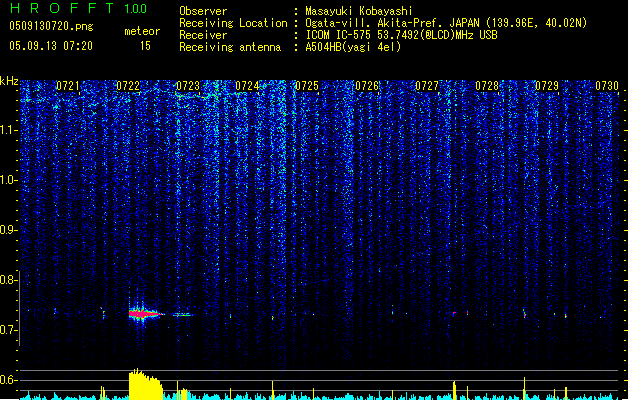Click the meteor count value 15
The image size is (629, 400).
[145, 46]
